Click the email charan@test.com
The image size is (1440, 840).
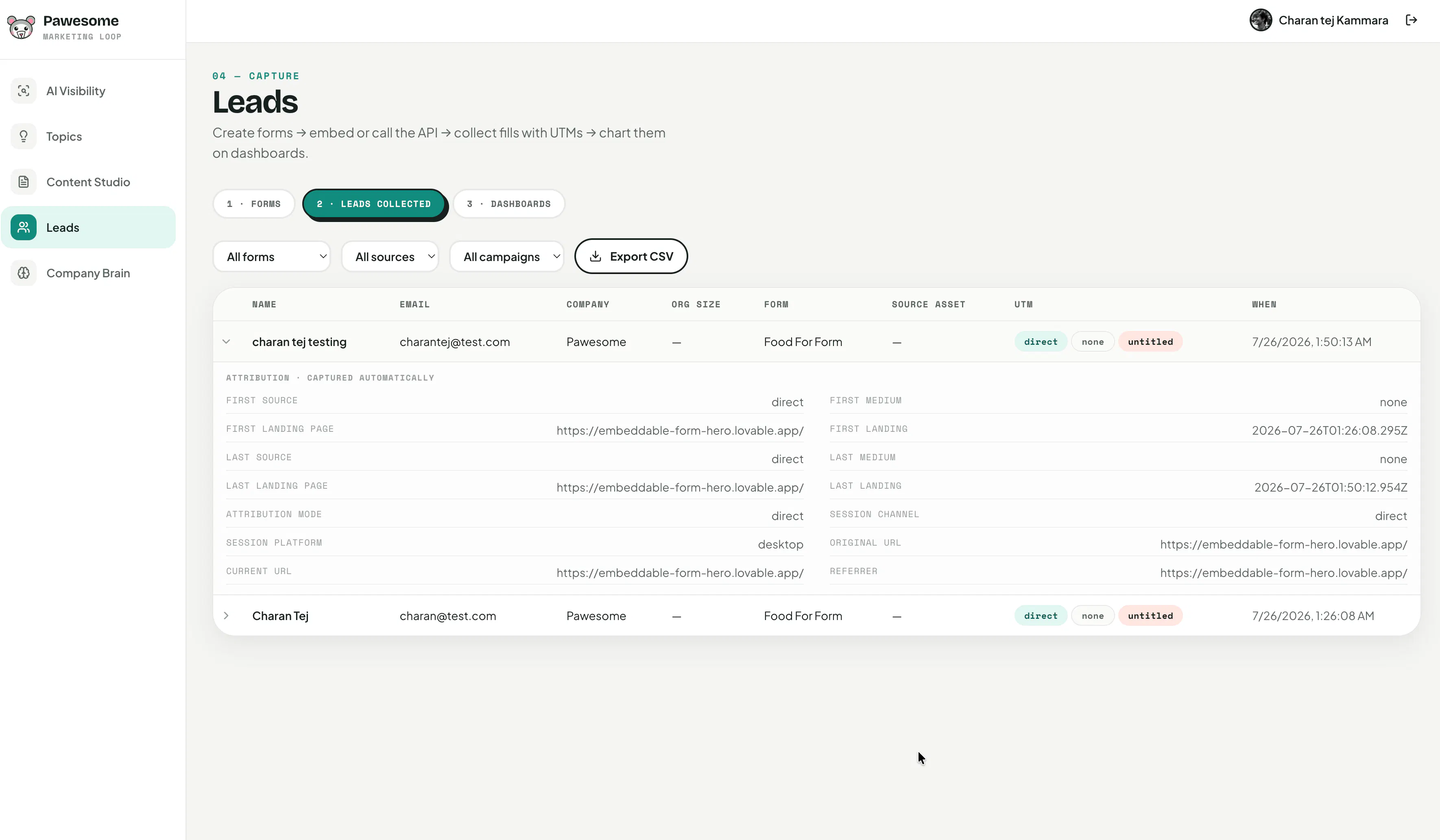click(x=447, y=616)
